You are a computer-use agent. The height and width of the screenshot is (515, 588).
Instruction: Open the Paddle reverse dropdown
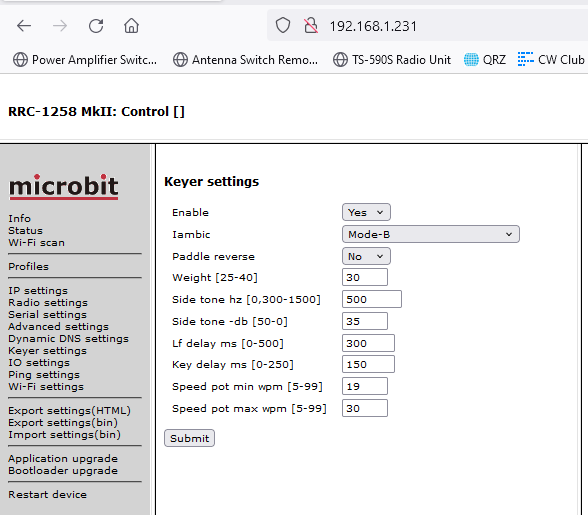pos(366,257)
